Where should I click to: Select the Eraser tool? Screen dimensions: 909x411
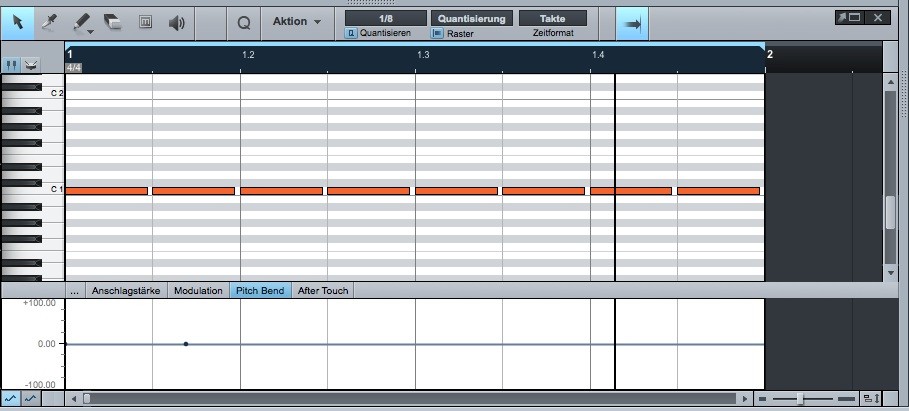[112, 23]
